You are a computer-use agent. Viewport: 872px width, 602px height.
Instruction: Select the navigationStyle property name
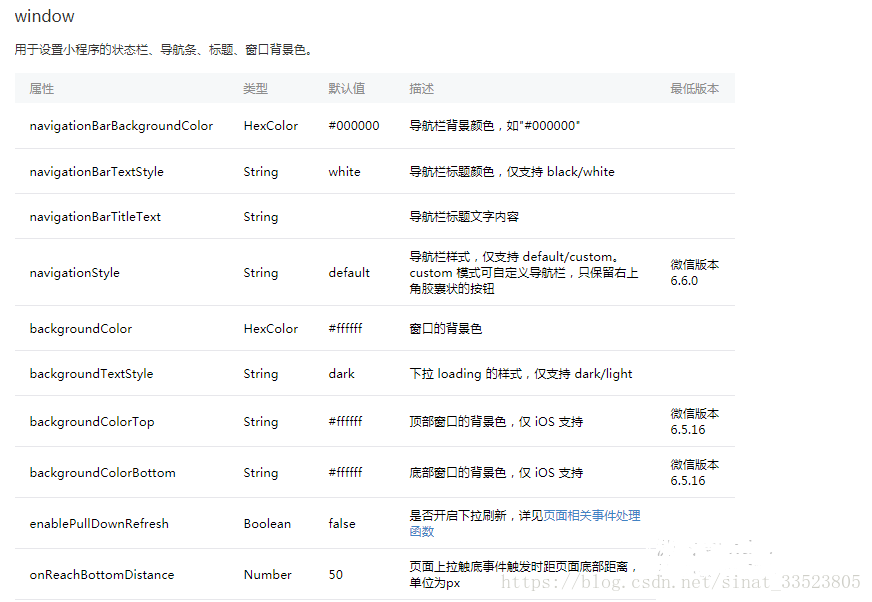point(75,272)
